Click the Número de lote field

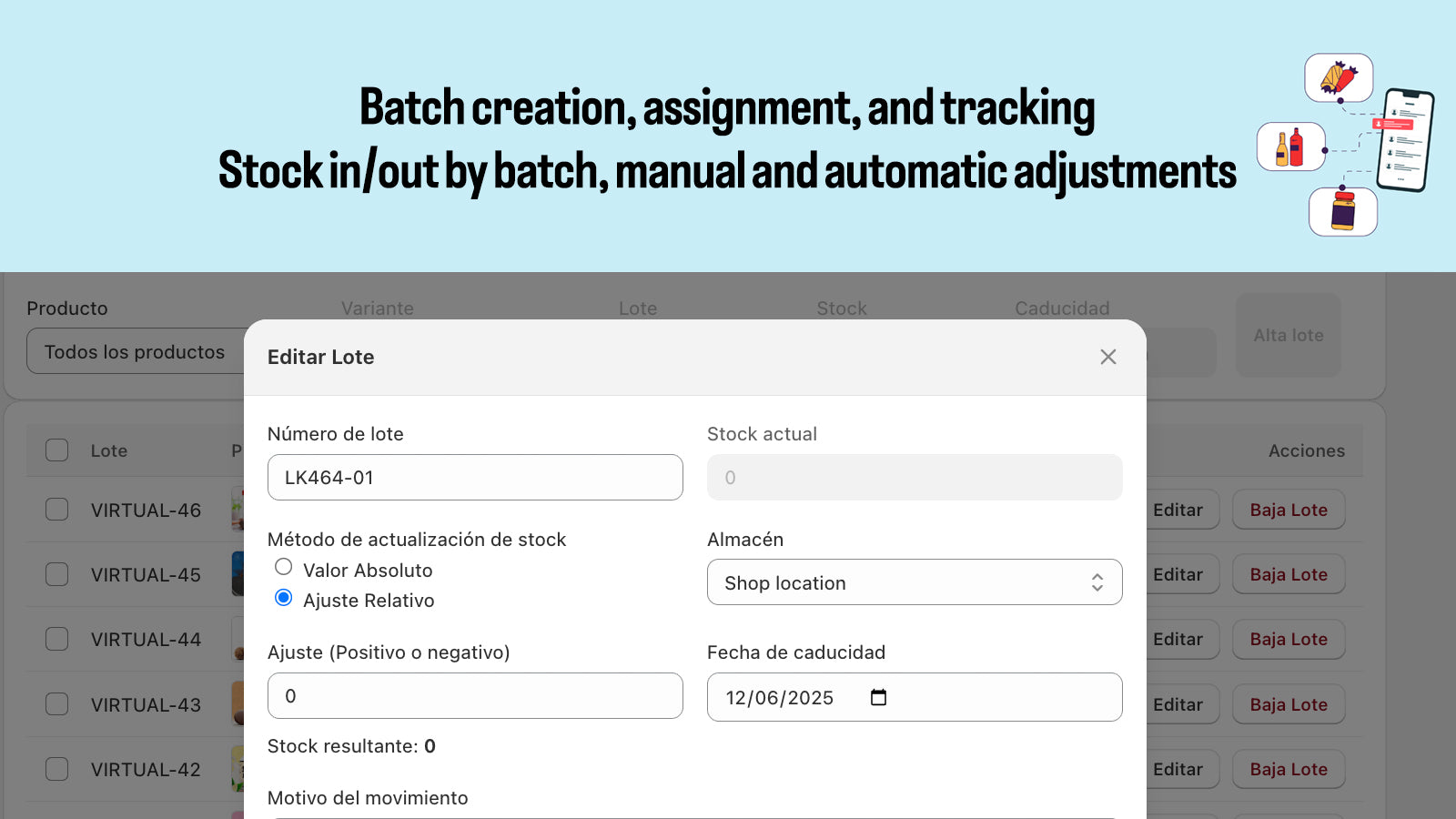point(474,478)
